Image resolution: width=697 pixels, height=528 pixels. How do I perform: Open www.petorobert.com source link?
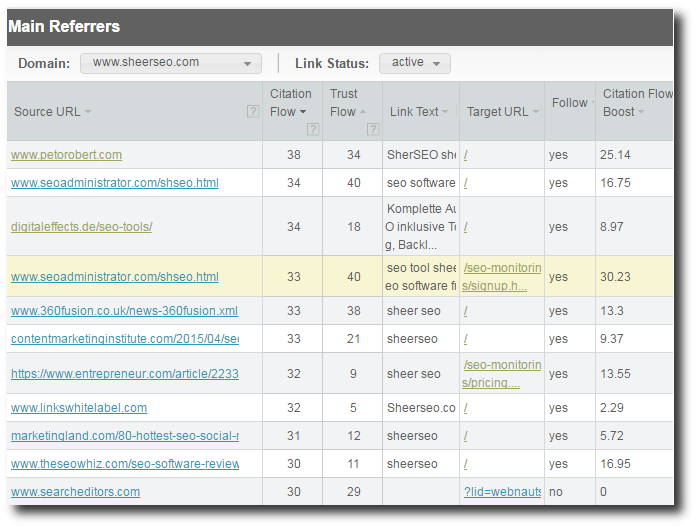pyautogui.click(x=66, y=155)
